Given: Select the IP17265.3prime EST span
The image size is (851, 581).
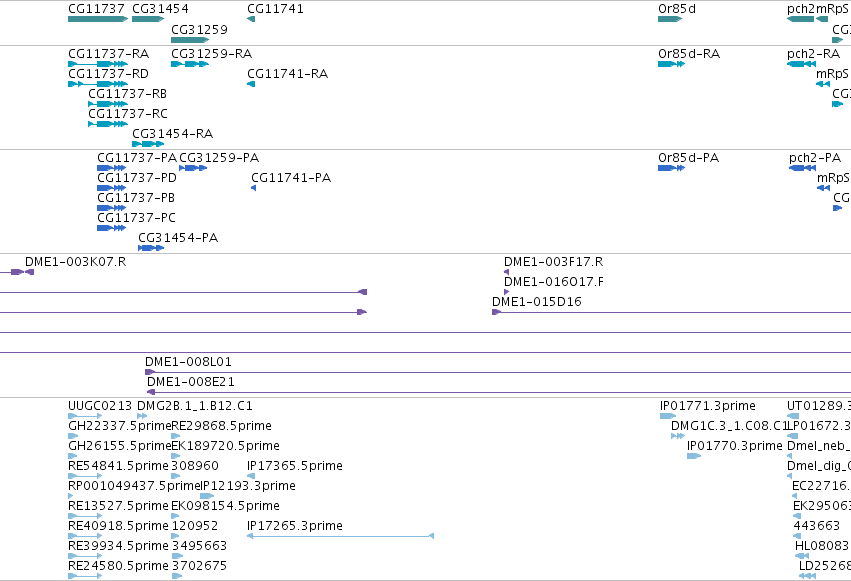Looking at the screenshot, I should click(340, 536).
